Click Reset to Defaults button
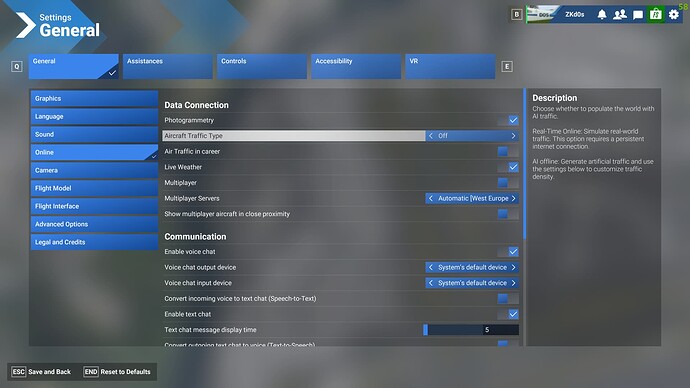Screen dimensions: 690x388 pos(117,372)
